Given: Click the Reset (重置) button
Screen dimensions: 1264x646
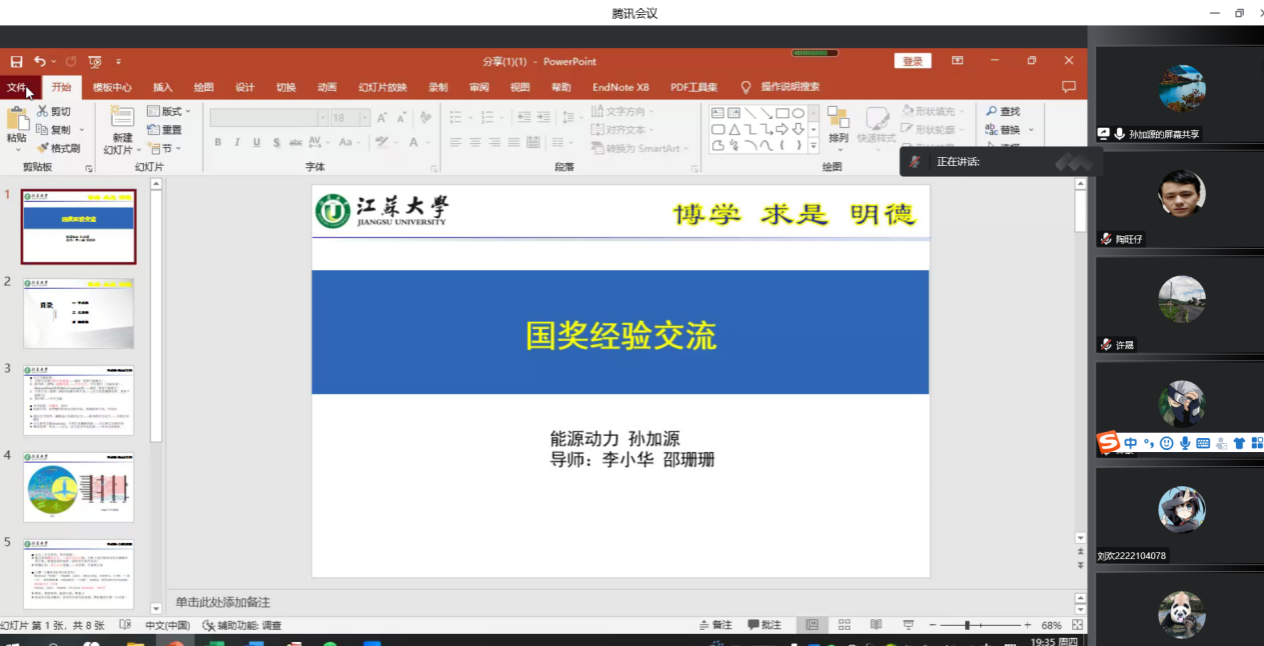Looking at the screenshot, I should pos(165,130).
